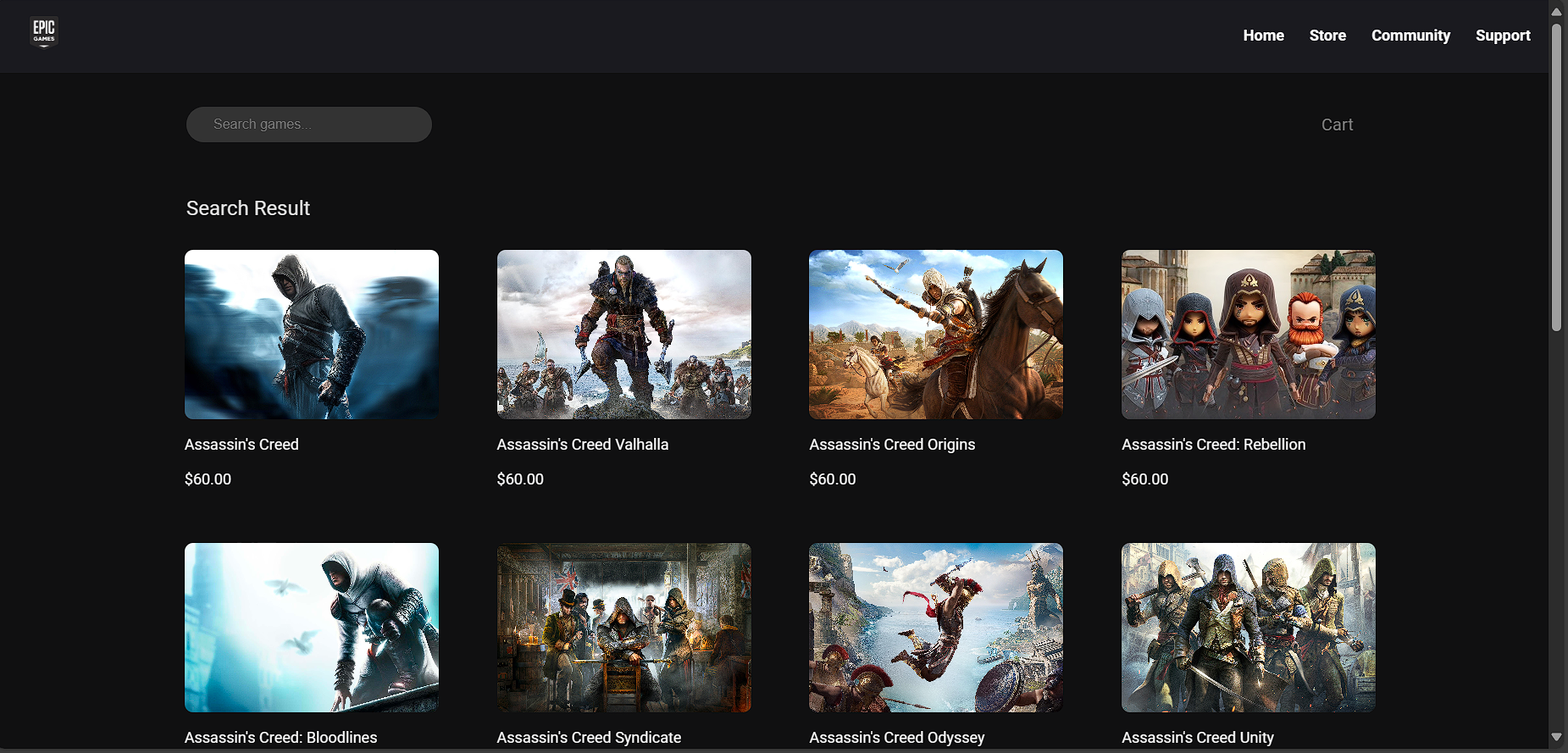Click the $60.00 price under Rebellion
This screenshot has width=1568, height=753.
[x=1145, y=479]
